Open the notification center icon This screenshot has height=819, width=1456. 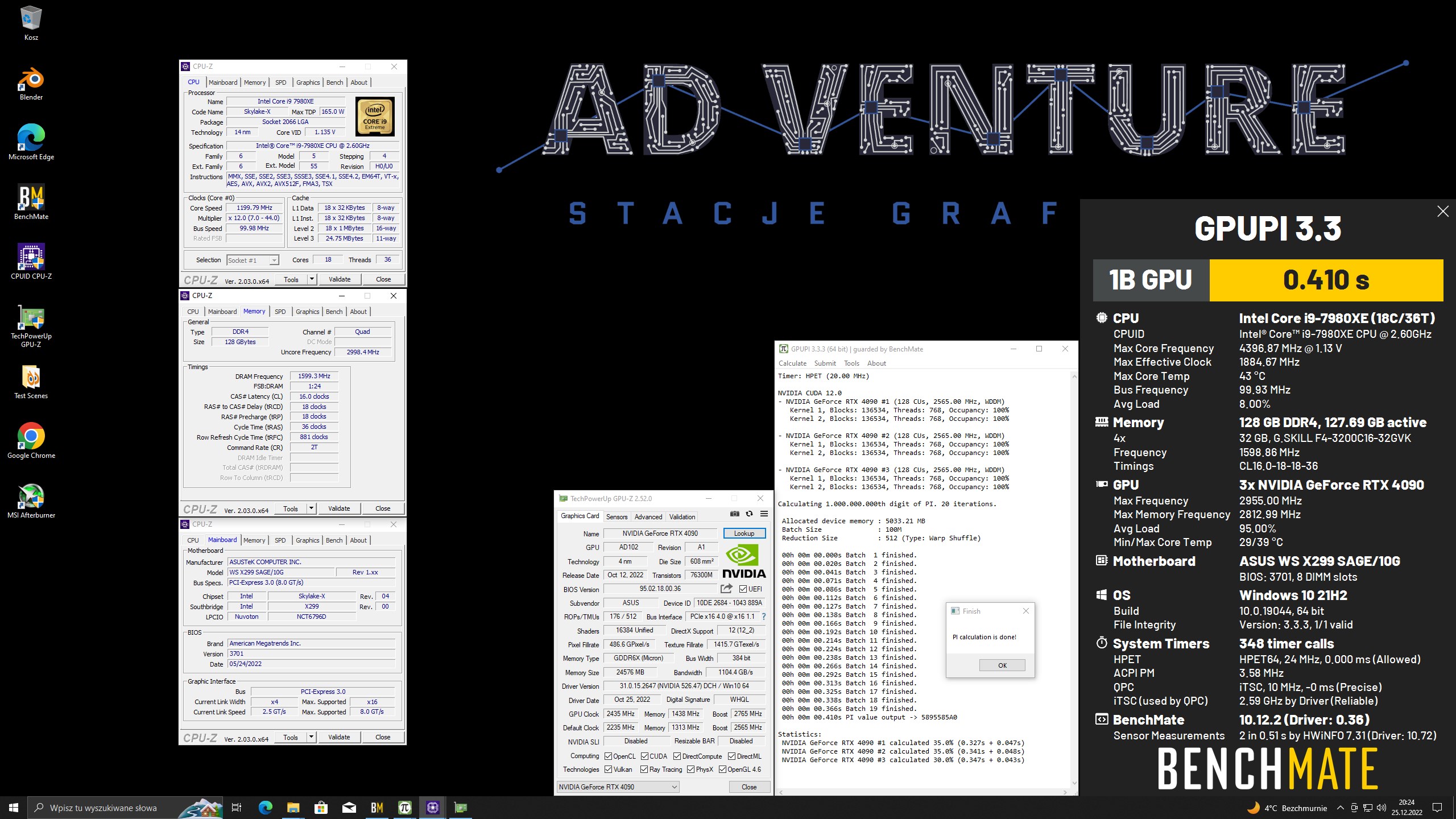coord(1437,808)
